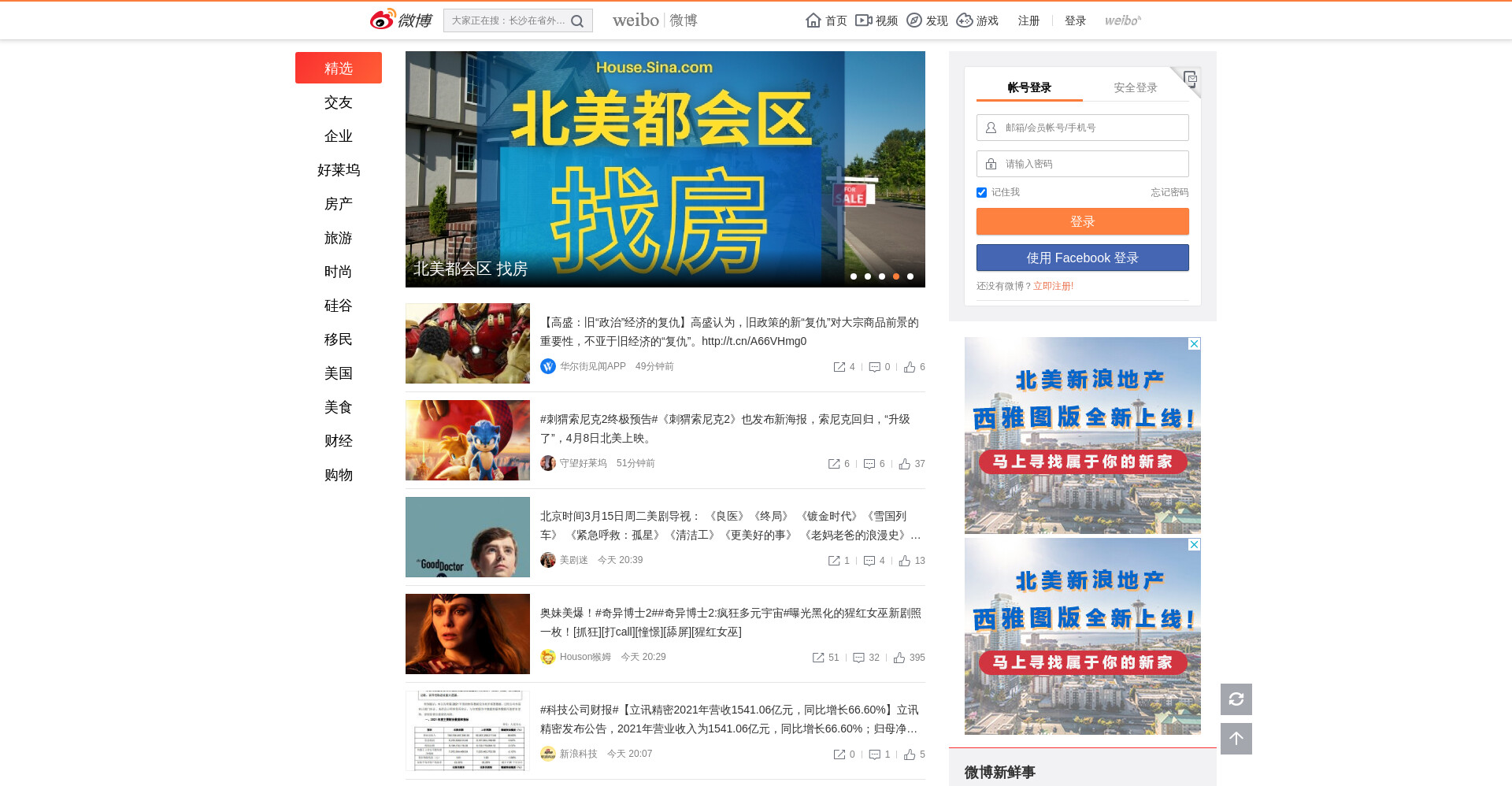Close the first 北美新浪地产 ad

[1195, 343]
